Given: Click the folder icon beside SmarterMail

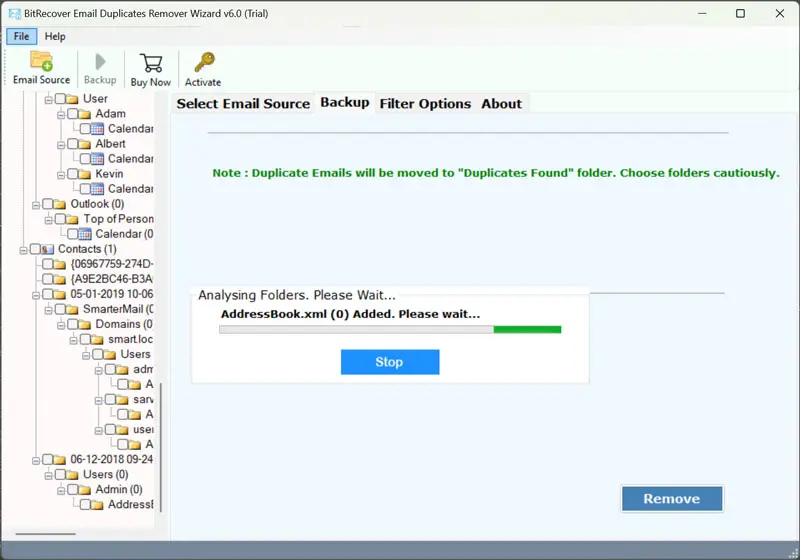Looking at the screenshot, I should tap(72, 309).
